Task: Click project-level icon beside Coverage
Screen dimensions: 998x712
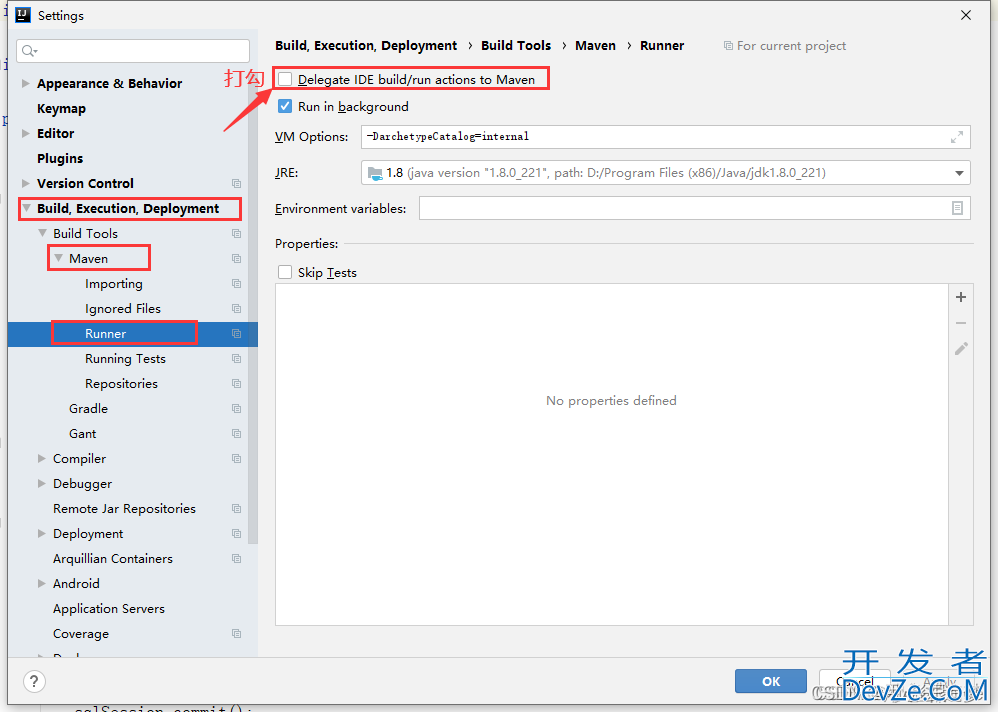Action: coord(237,634)
